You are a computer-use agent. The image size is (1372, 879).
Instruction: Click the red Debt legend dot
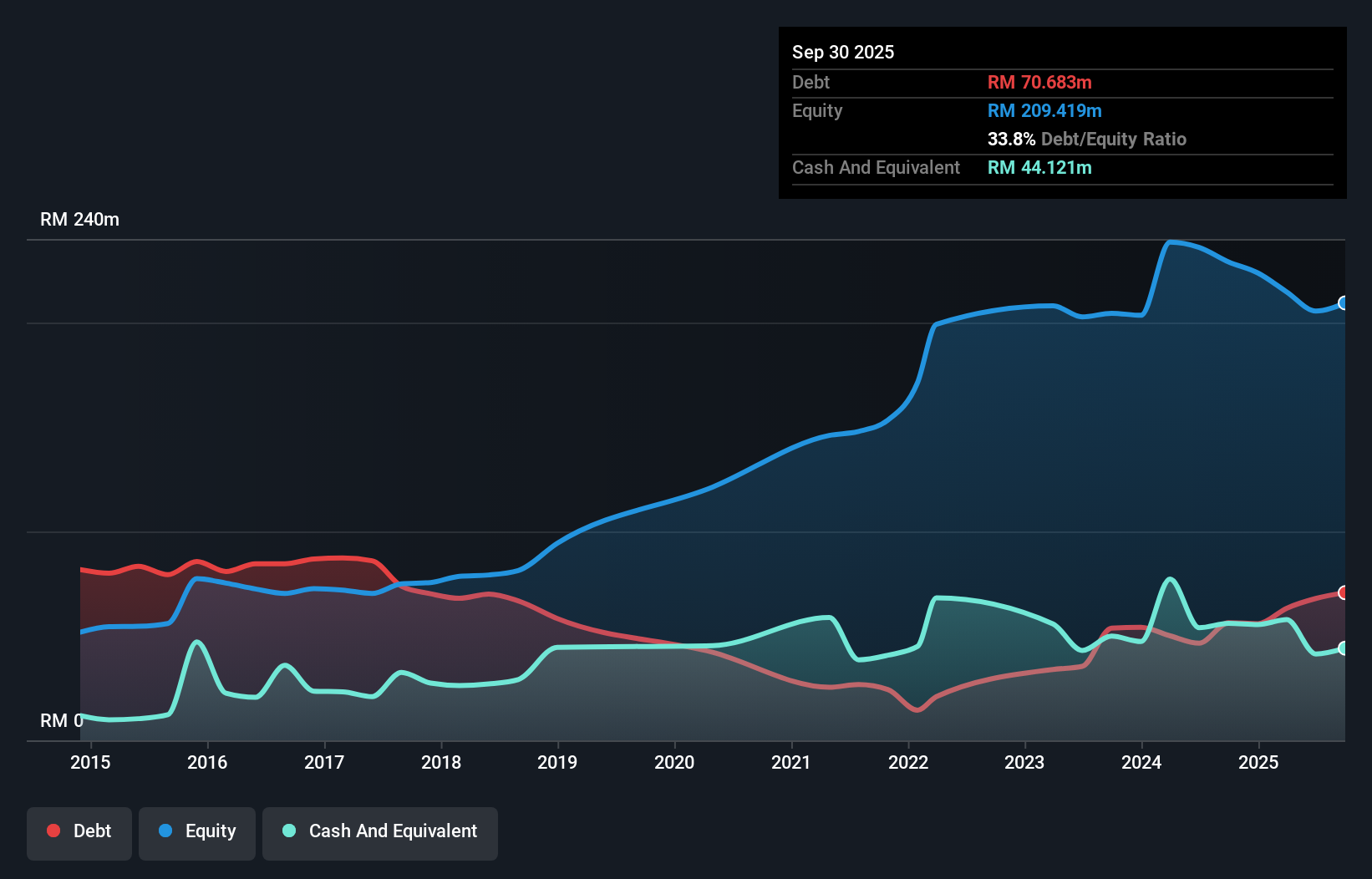point(53,831)
